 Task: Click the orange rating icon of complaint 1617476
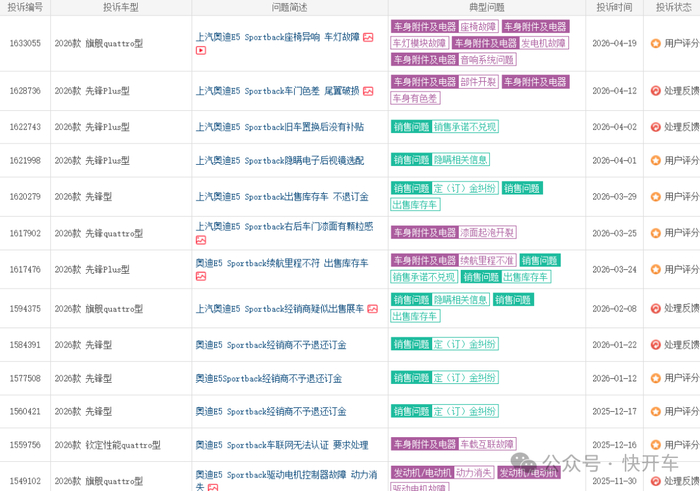[655, 269]
